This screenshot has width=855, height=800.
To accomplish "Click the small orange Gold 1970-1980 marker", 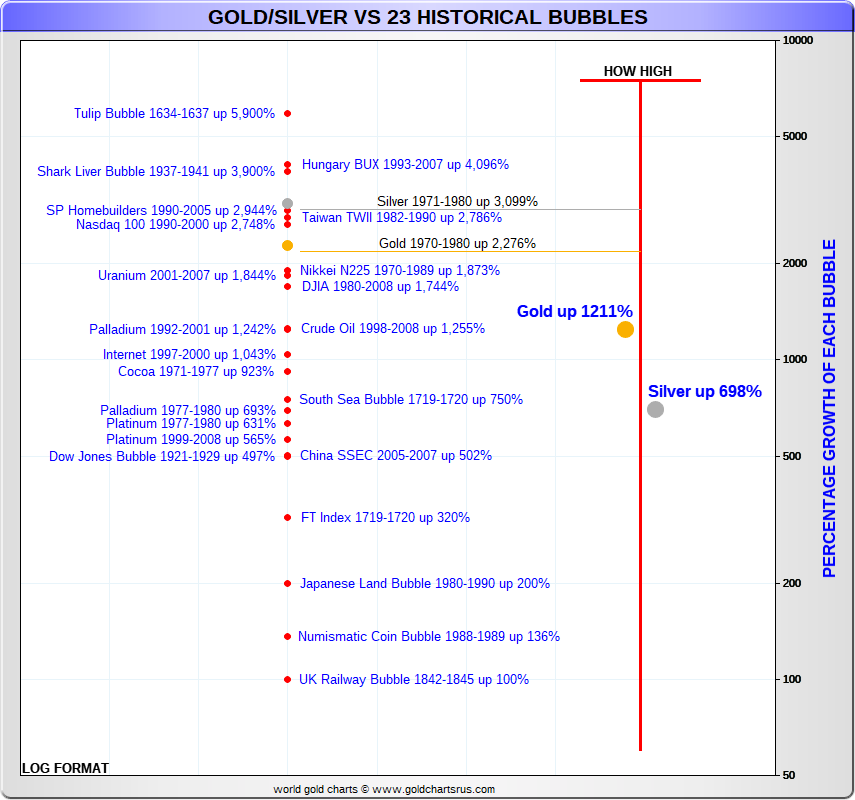I will click(287, 245).
